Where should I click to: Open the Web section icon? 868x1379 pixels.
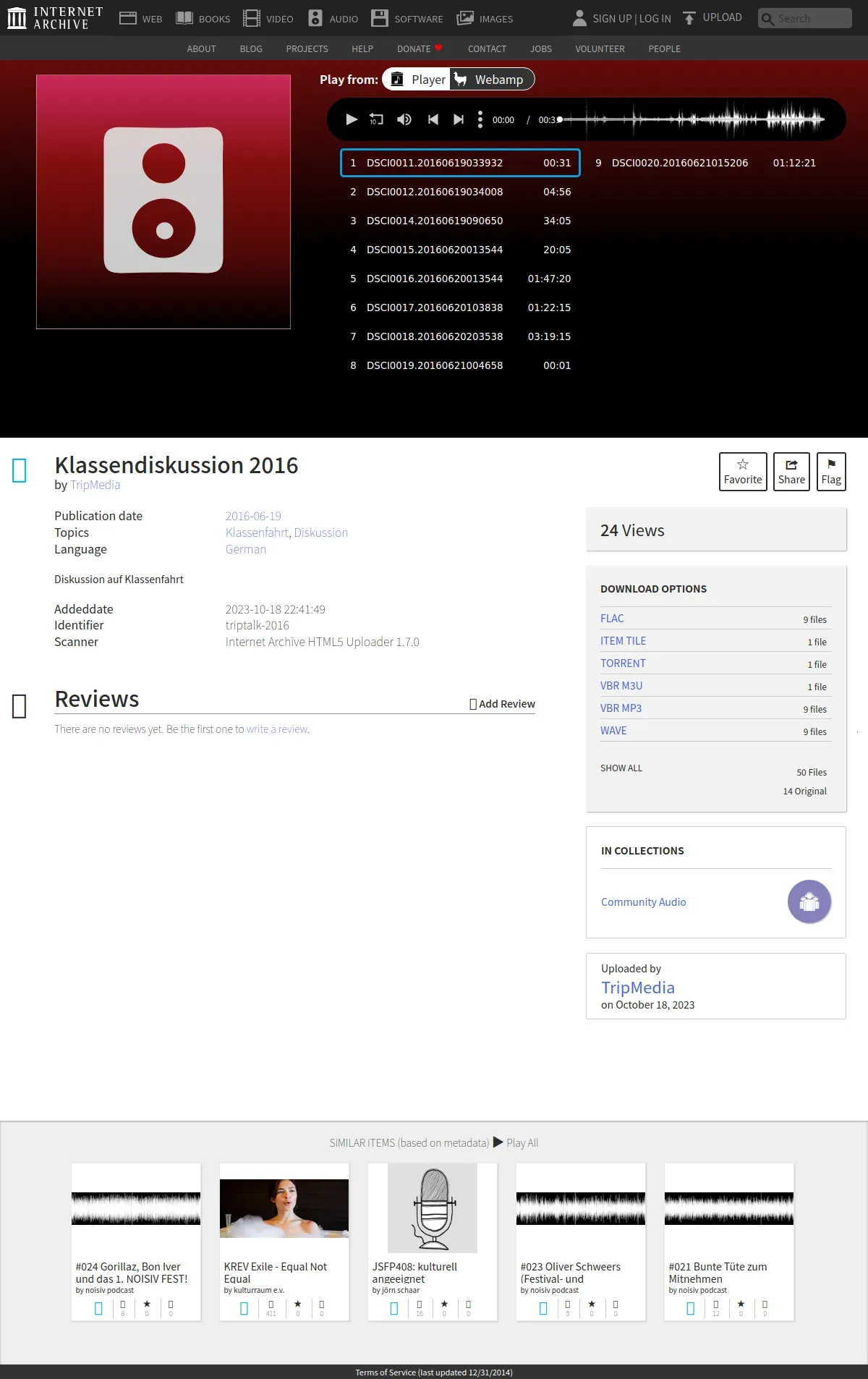pos(128,18)
